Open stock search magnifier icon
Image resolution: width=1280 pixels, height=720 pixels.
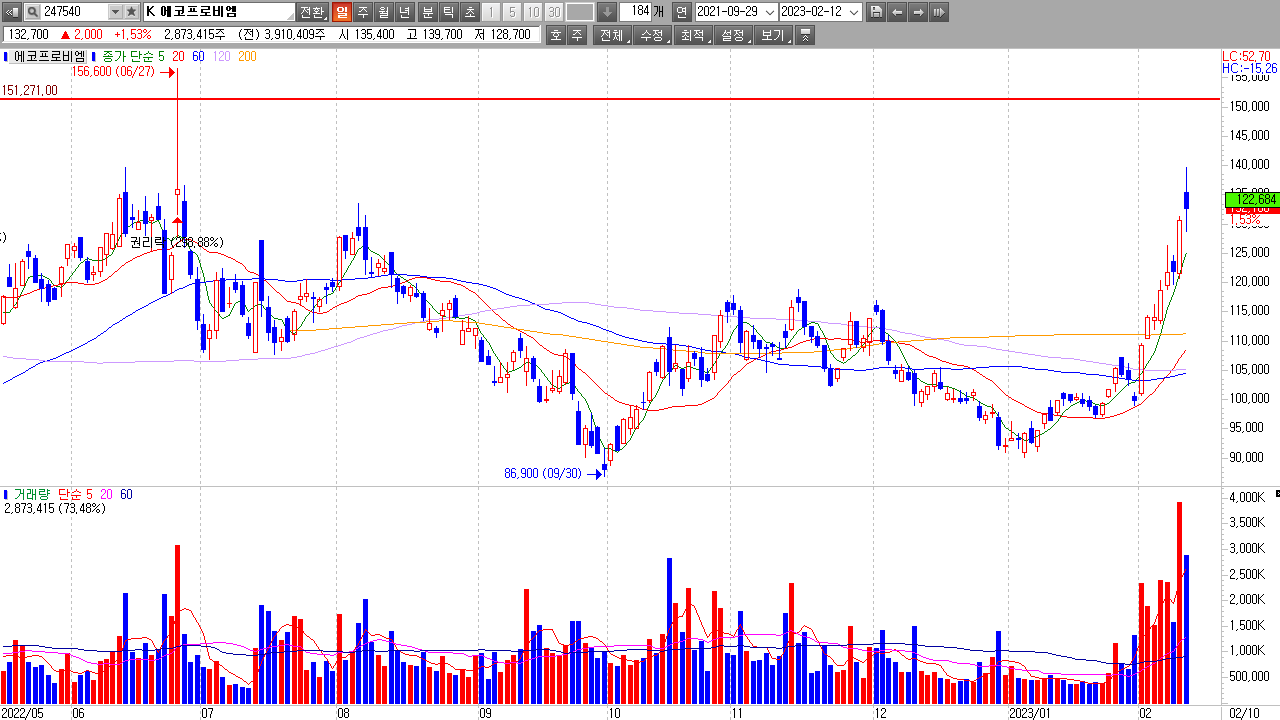point(32,12)
